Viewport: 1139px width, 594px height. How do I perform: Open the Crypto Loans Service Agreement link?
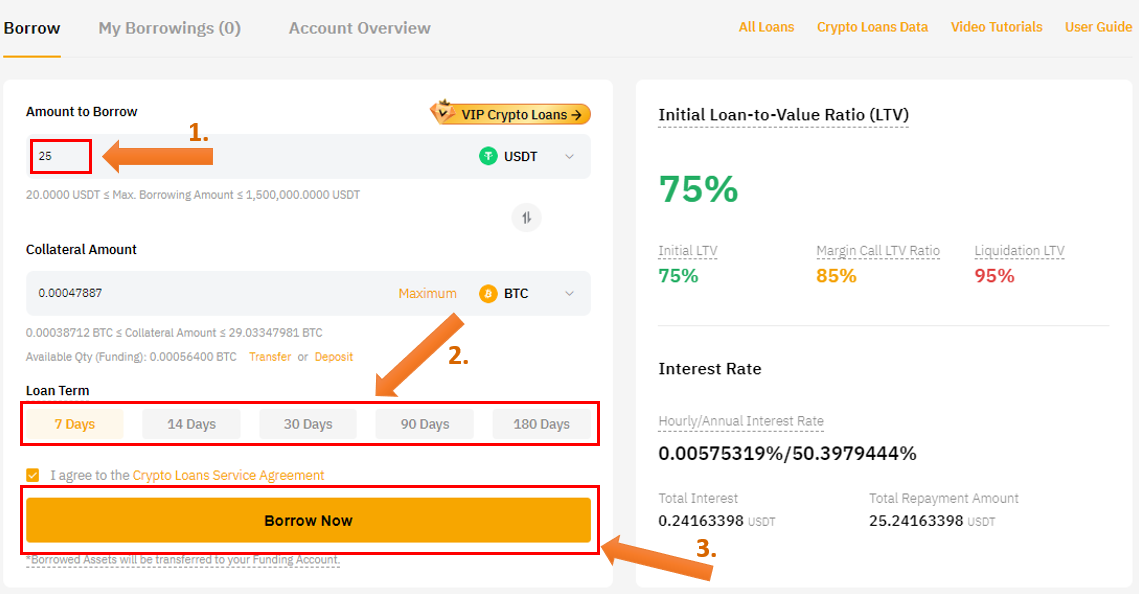pos(228,476)
